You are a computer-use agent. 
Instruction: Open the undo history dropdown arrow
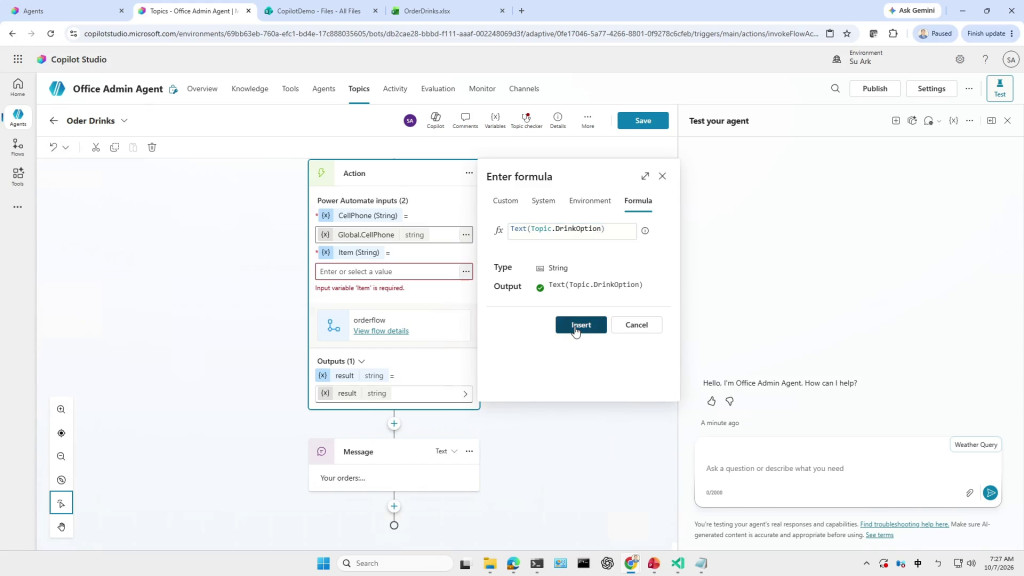point(66,148)
